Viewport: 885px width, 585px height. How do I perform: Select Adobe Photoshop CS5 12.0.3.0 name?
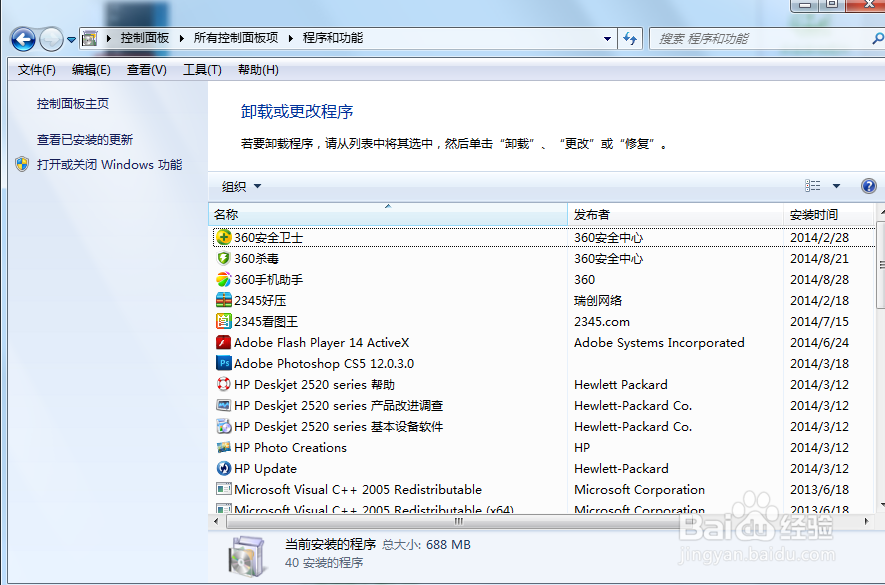[x=324, y=363]
